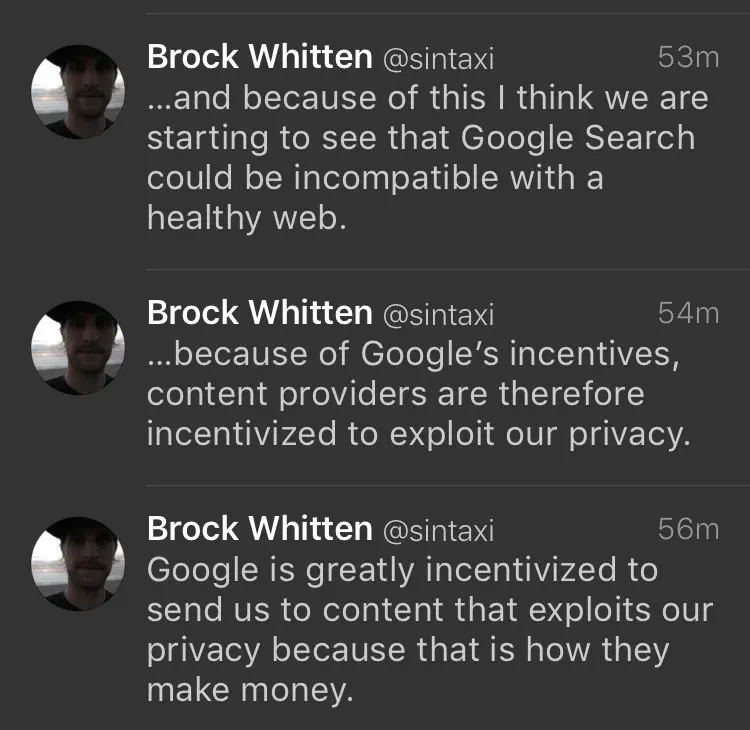Image resolution: width=750 pixels, height=730 pixels.
Task: Select the Brock Whitten name on the 56m tweet
Action: [259, 528]
